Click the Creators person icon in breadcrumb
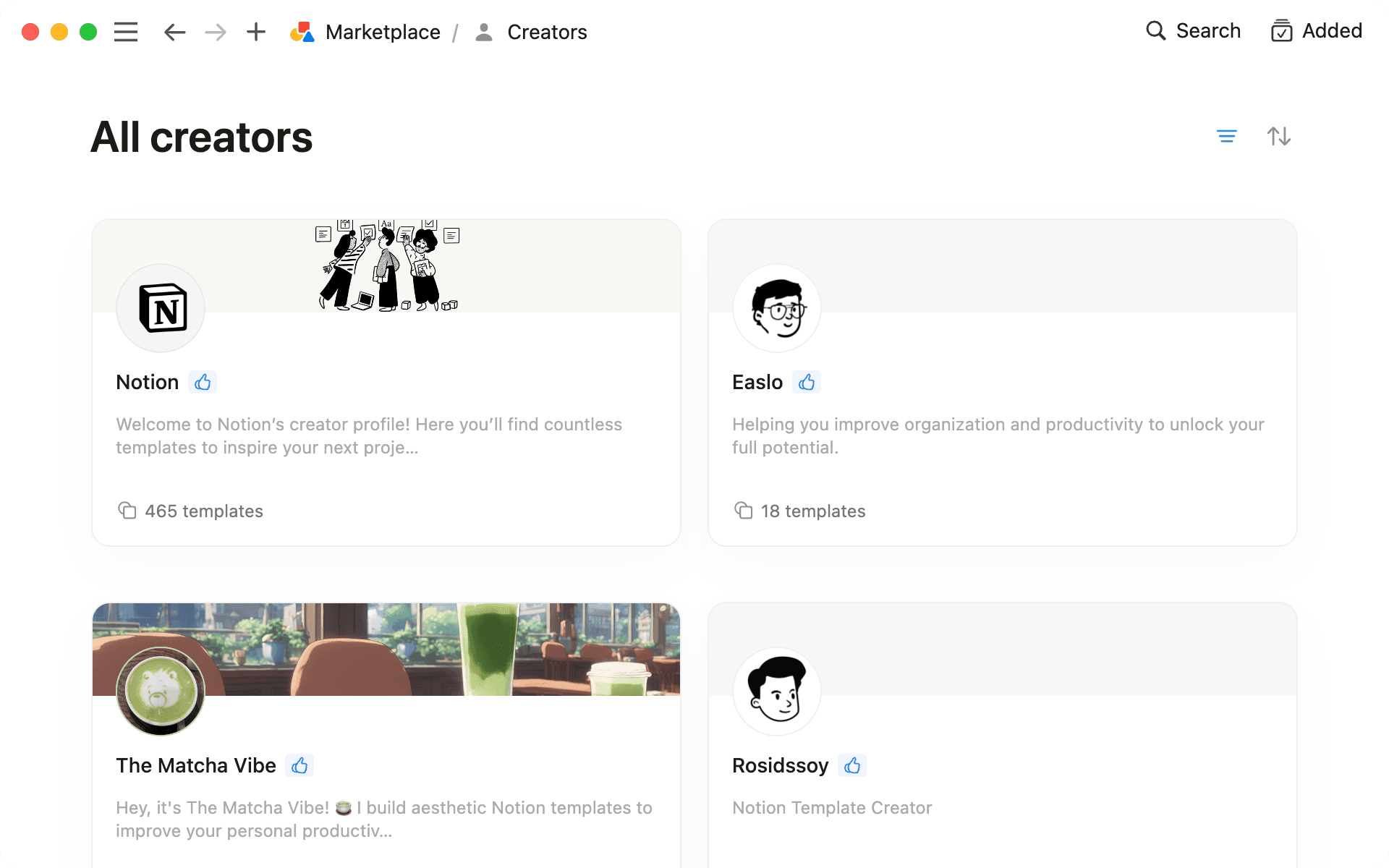 [x=483, y=31]
